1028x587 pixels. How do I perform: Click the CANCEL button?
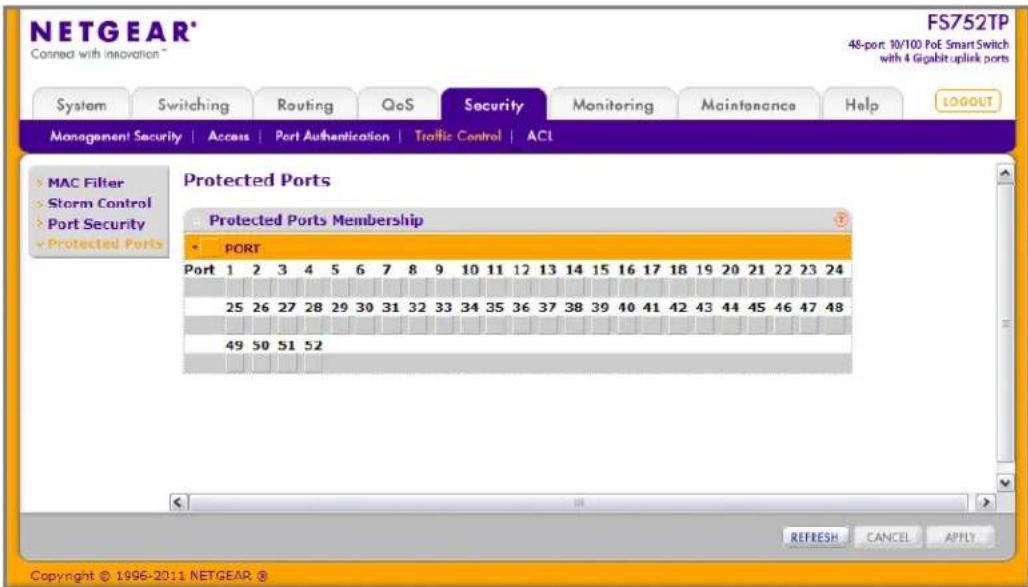(888, 537)
